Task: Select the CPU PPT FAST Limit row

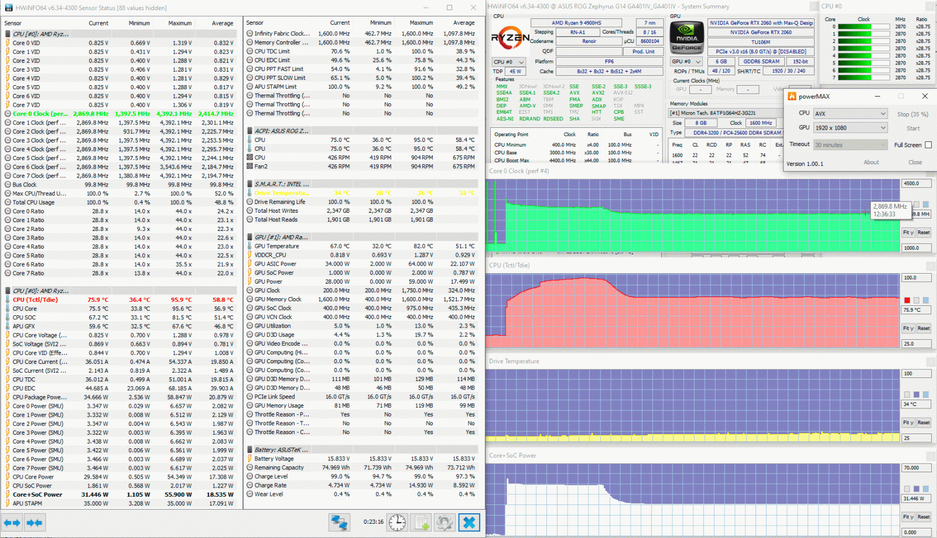Action: point(362,69)
